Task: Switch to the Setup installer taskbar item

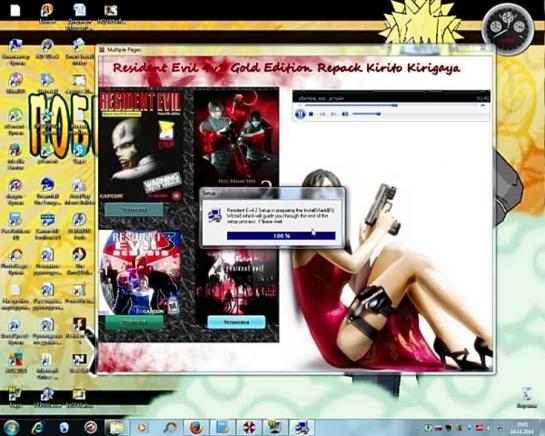Action: click(x=302, y=428)
